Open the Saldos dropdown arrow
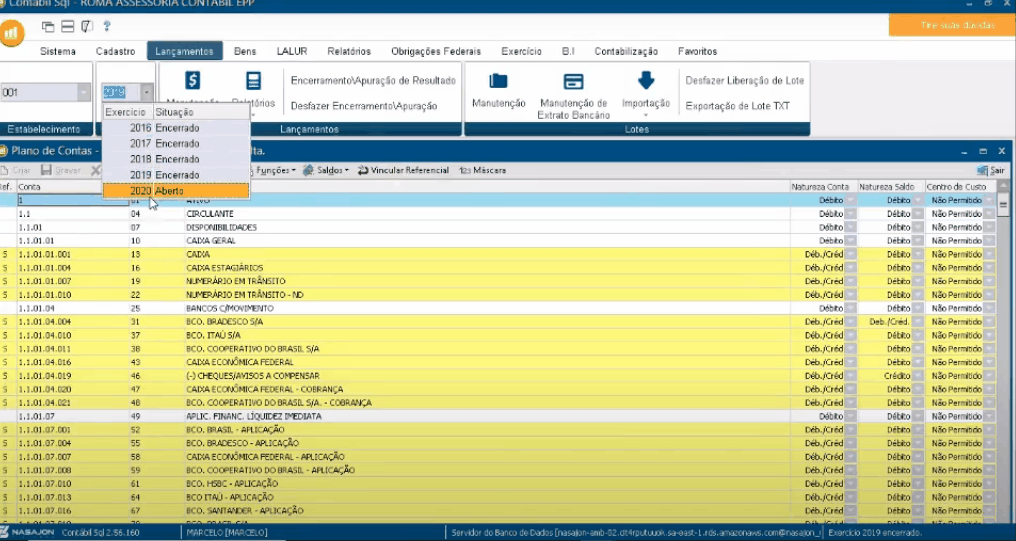1016x541 pixels. [346, 170]
